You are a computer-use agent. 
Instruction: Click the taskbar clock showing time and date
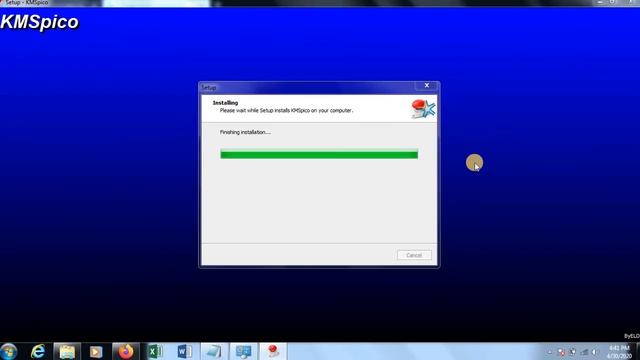(619, 352)
